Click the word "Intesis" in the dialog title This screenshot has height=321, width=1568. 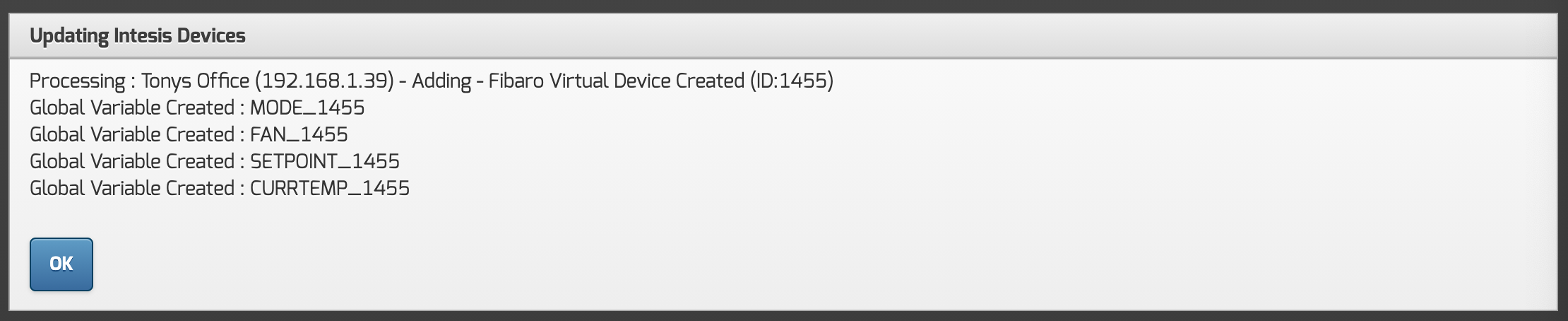(x=143, y=36)
